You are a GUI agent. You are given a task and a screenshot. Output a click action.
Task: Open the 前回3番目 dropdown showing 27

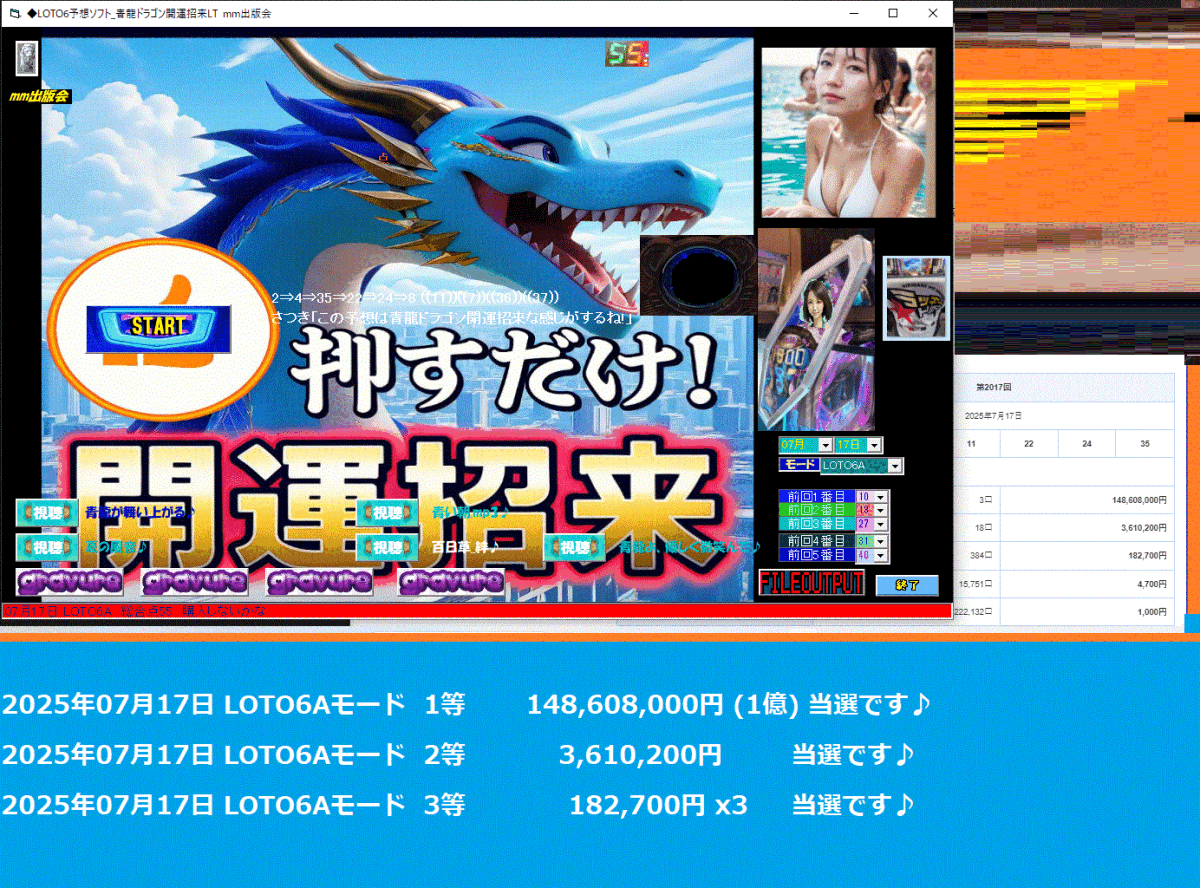point(881,524)
